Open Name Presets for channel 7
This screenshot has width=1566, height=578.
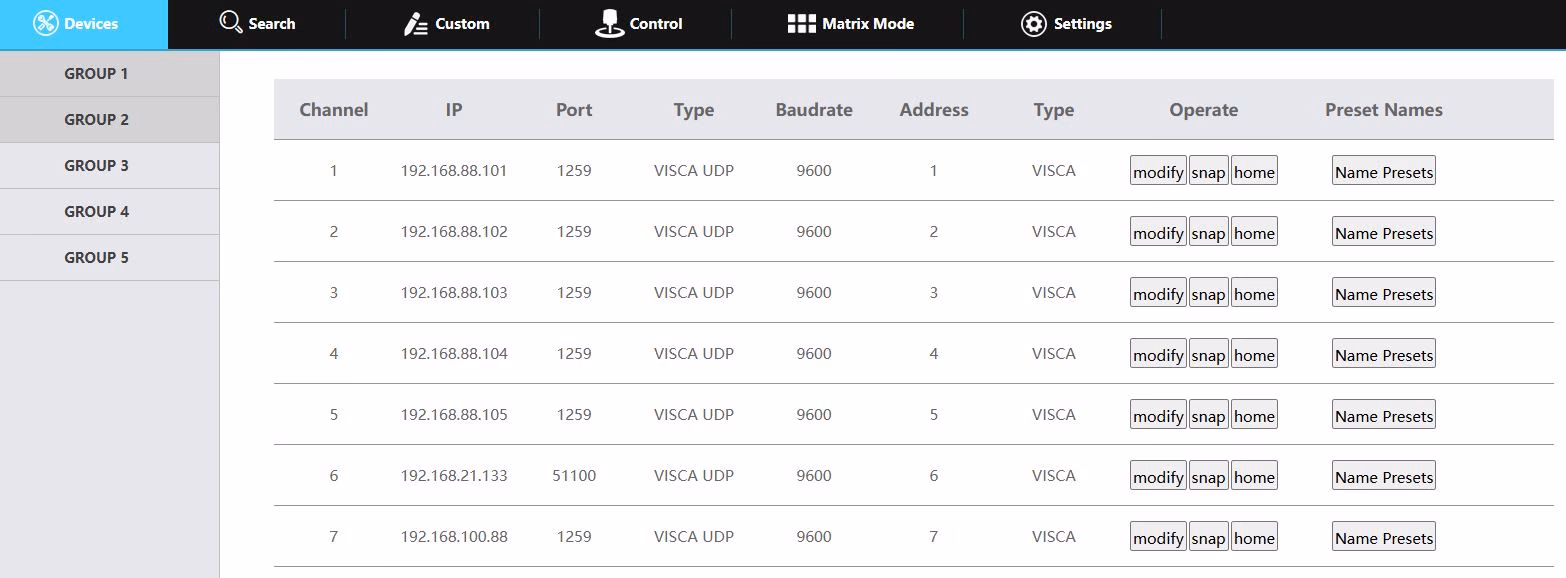pyautogui.click(x=1384, y=538)
